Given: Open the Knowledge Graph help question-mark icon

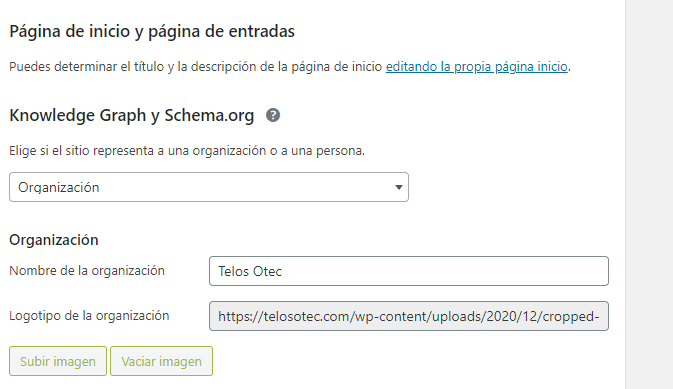Looking at the screenshot, I should tap(273, 115).
